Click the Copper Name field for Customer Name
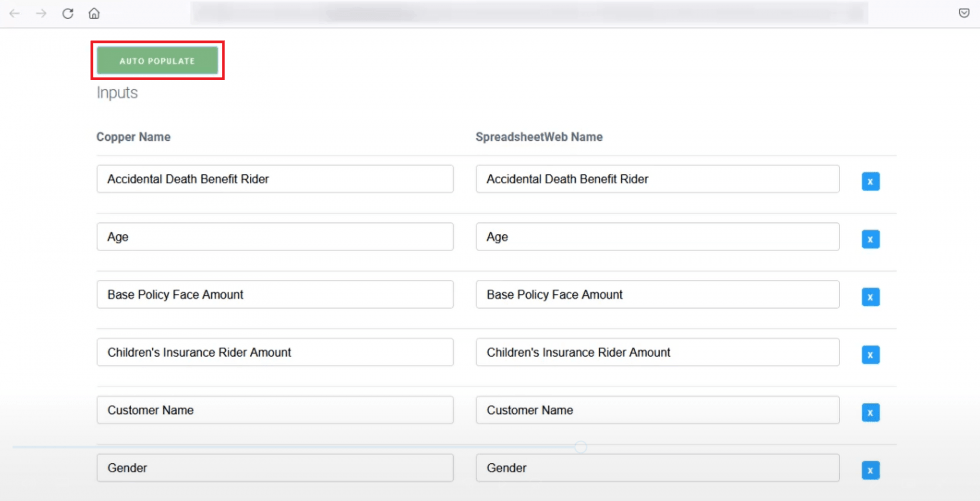The width and height of the screenshot is (980, 501). 275,410
